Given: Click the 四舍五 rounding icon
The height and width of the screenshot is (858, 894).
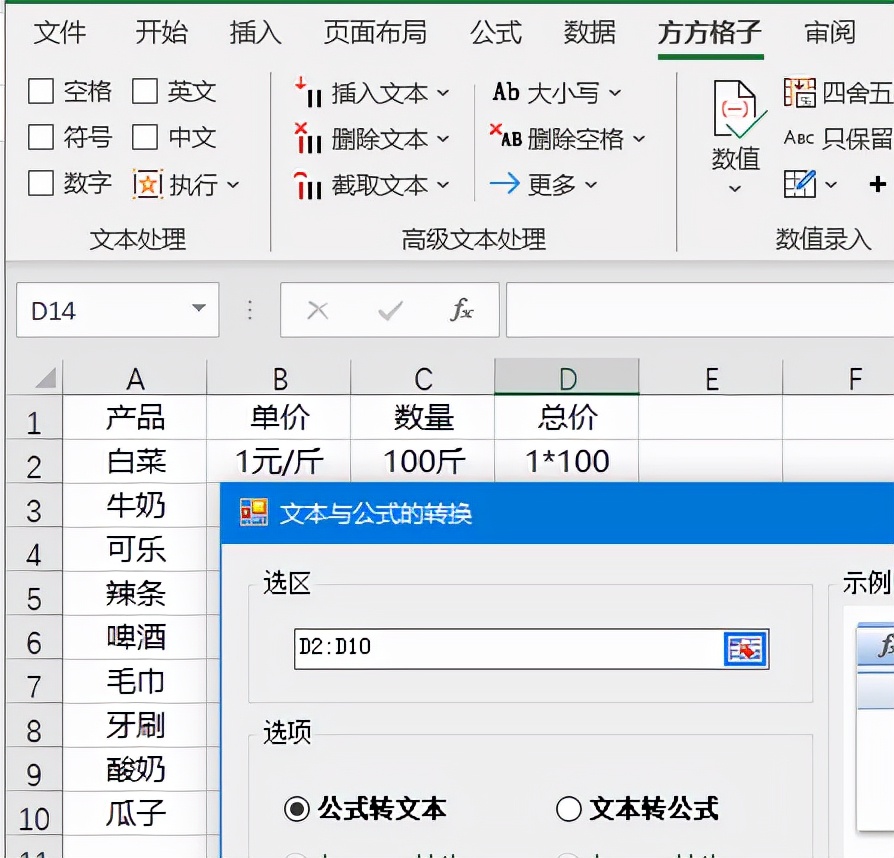Looking at the screenshot, I should [x=802, y=92].
